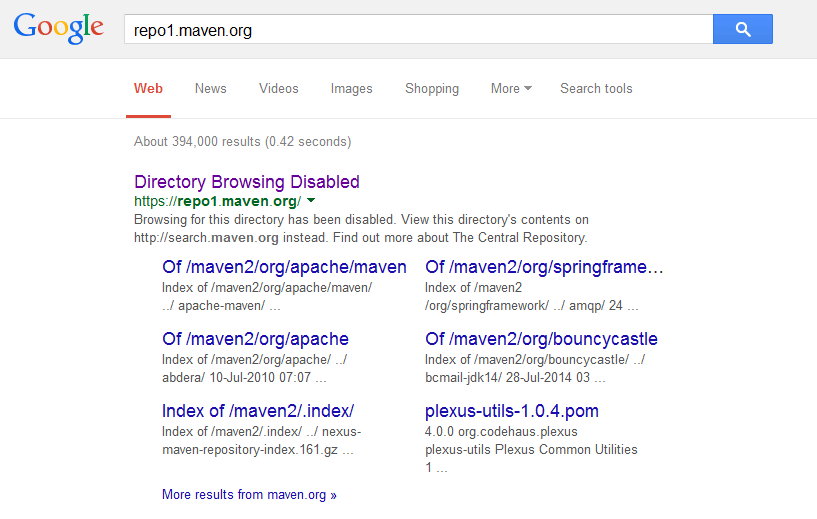
Task: Select the Web tab
Action: [x=148, y=89]
